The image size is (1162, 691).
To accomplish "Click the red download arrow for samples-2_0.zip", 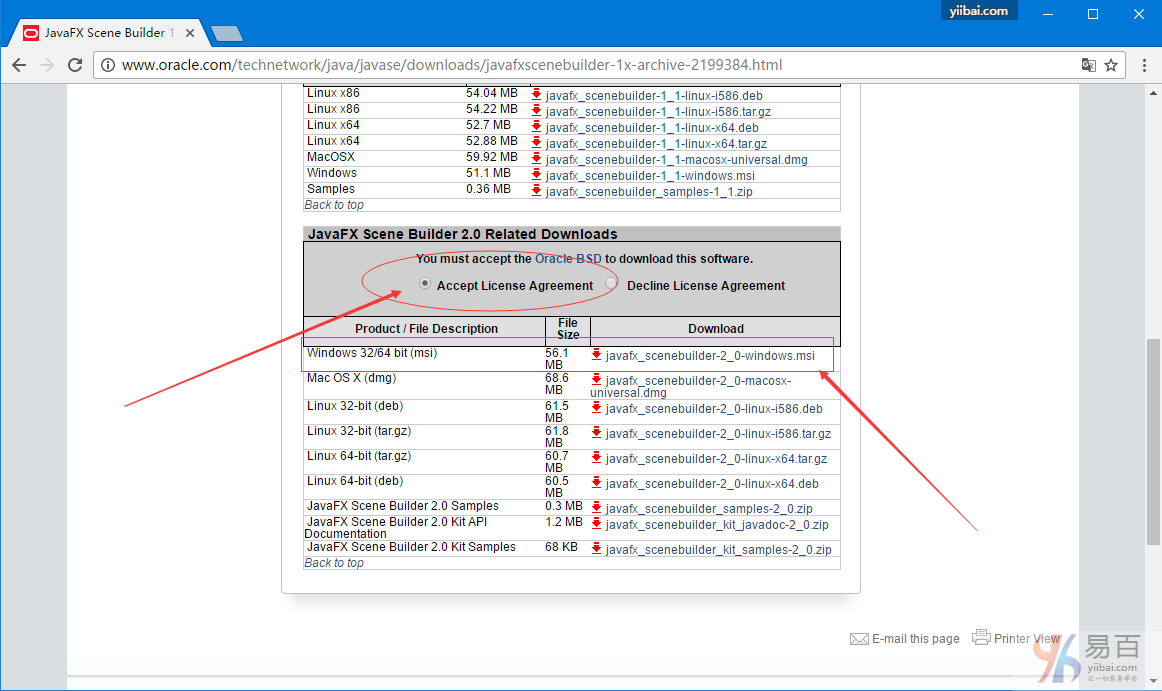I will [x=597, y=508].
